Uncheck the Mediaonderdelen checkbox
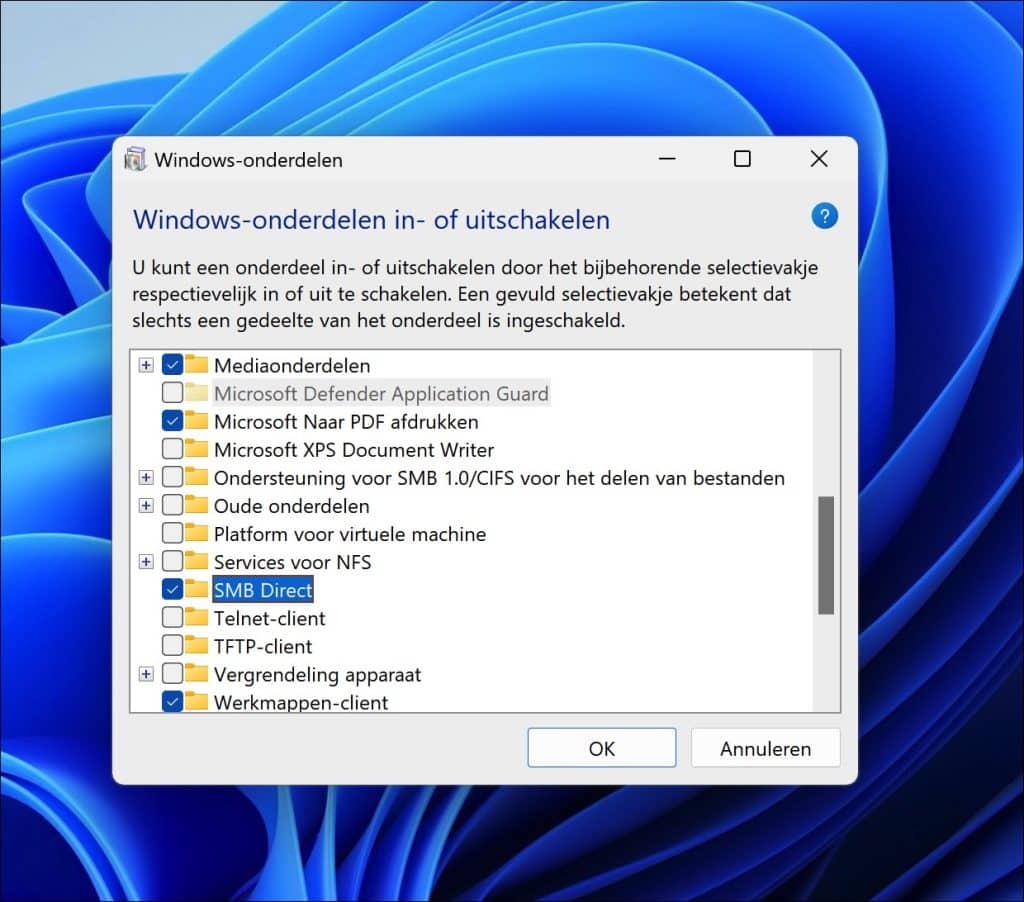 (172, 364)
